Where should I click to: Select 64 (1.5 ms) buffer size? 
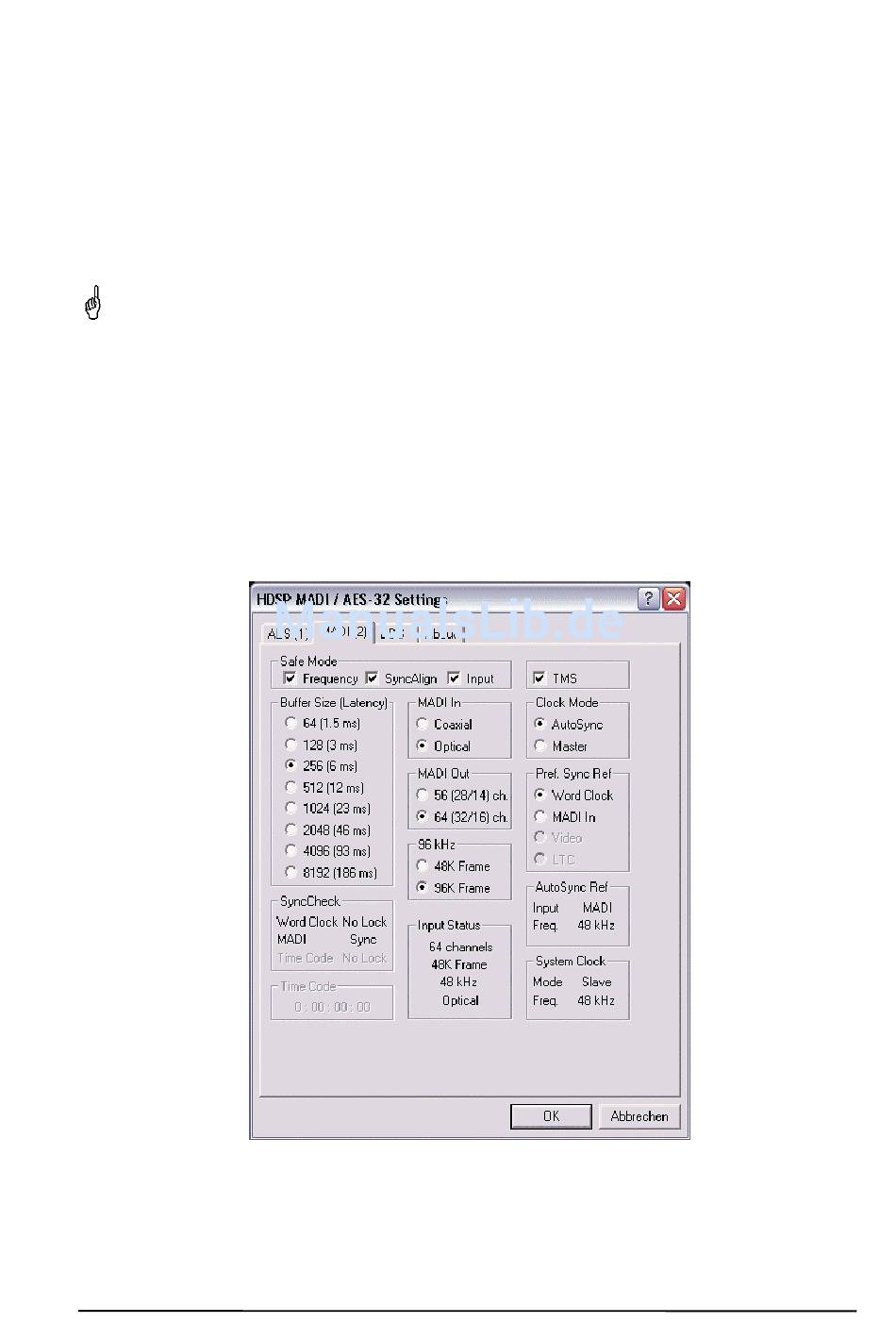pyautogui.click(x=290, y=723)
